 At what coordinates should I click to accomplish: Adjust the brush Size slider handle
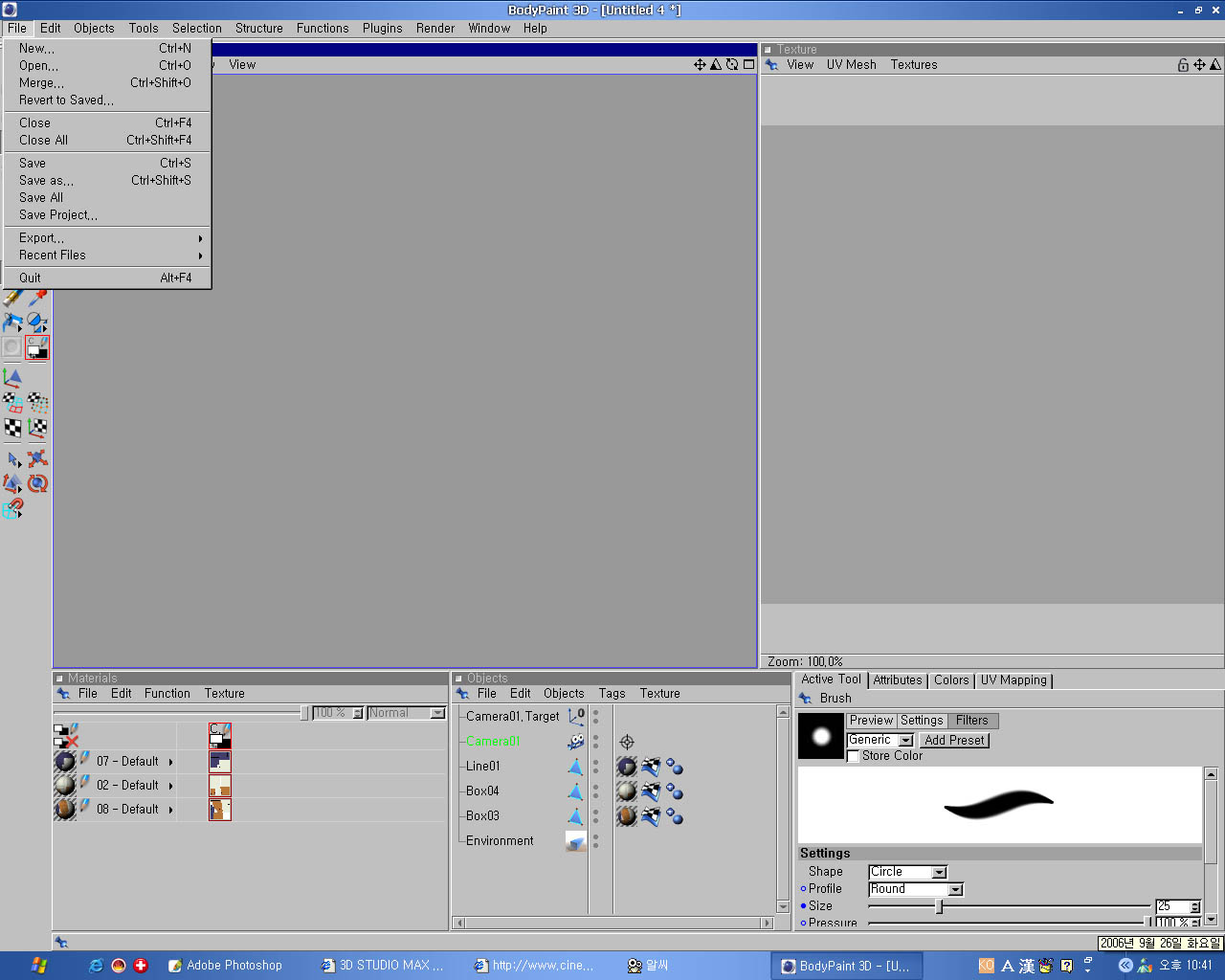(x=939, y=906)
